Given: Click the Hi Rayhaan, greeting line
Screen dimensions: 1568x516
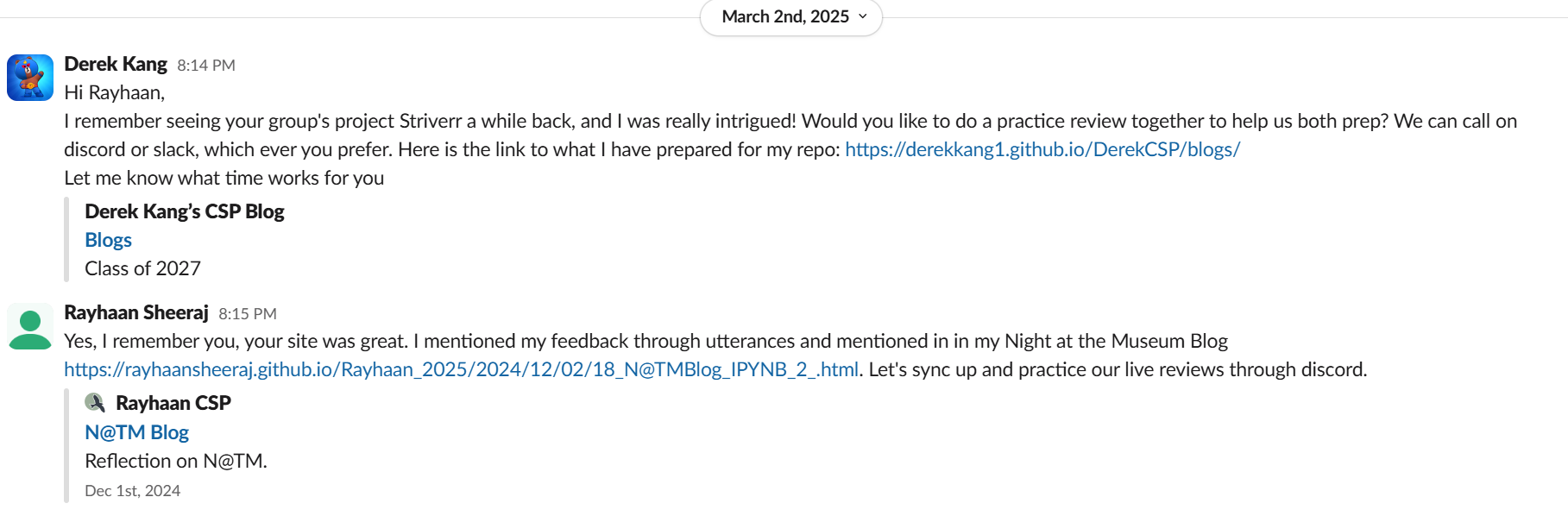Looking at the screenshot, I should click(115, 92).
